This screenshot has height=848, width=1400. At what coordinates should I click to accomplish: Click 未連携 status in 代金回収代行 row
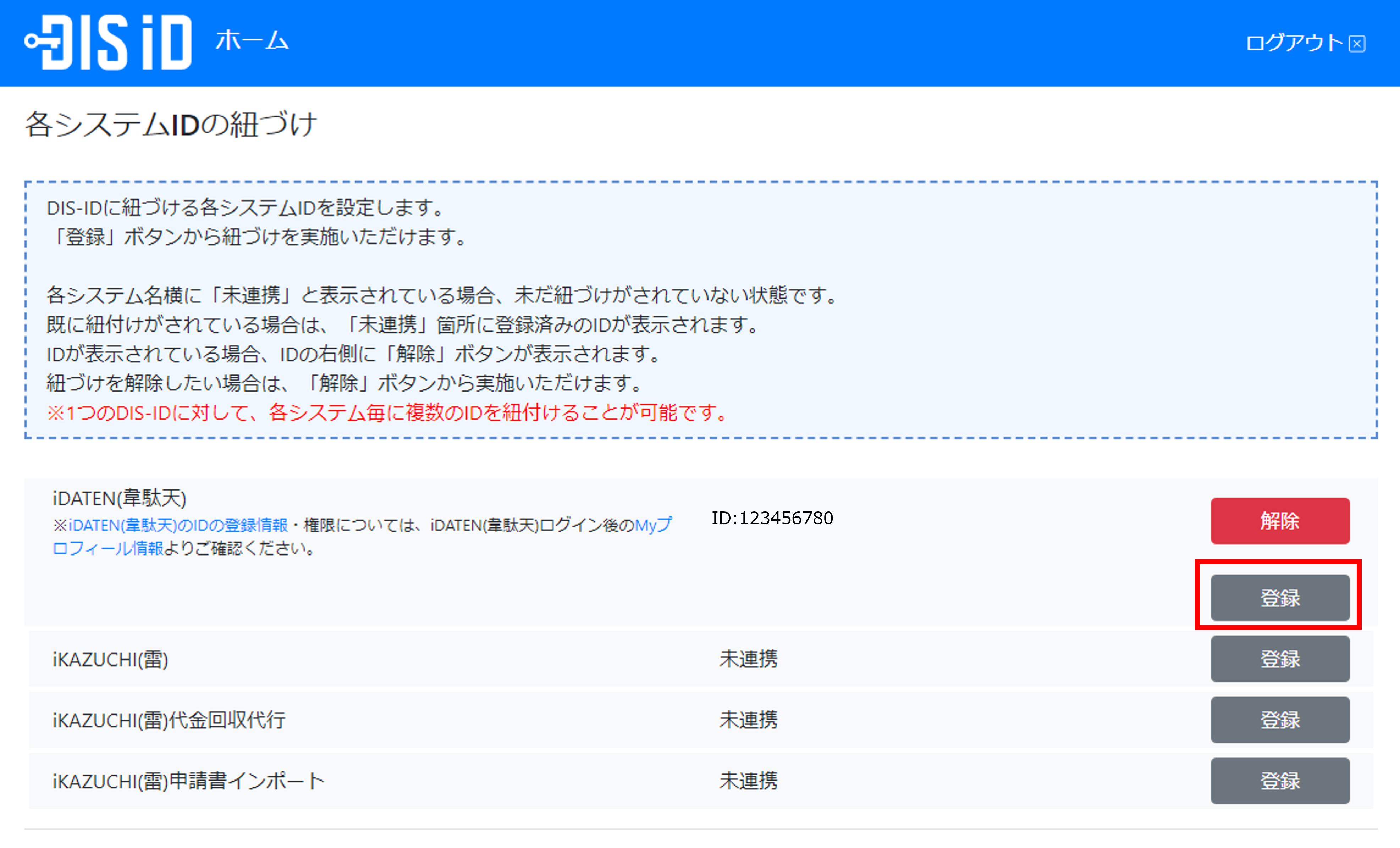(748, 720)
